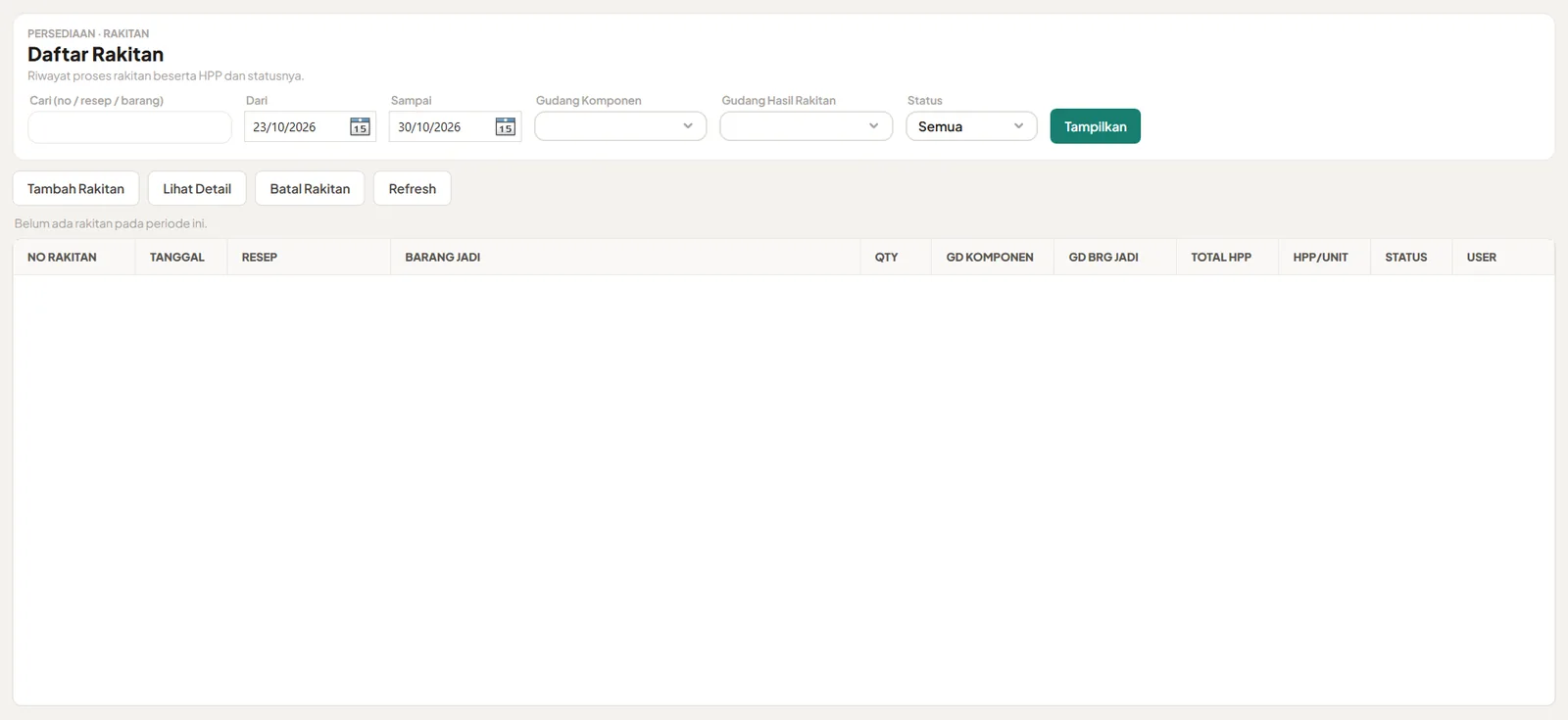
Task: Click the STATUS column header
Action: pyautogui.click(x=1411, y=258)
